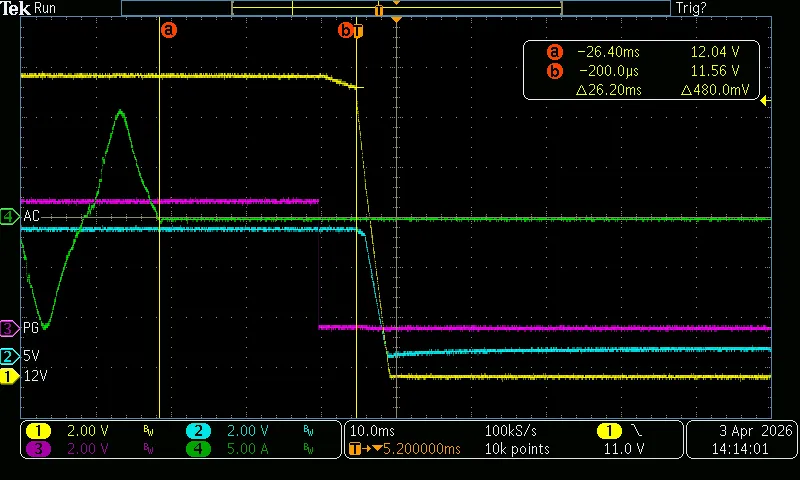Click the Trig? trigger status
The image size is (800, 480).
pos(691,8)
